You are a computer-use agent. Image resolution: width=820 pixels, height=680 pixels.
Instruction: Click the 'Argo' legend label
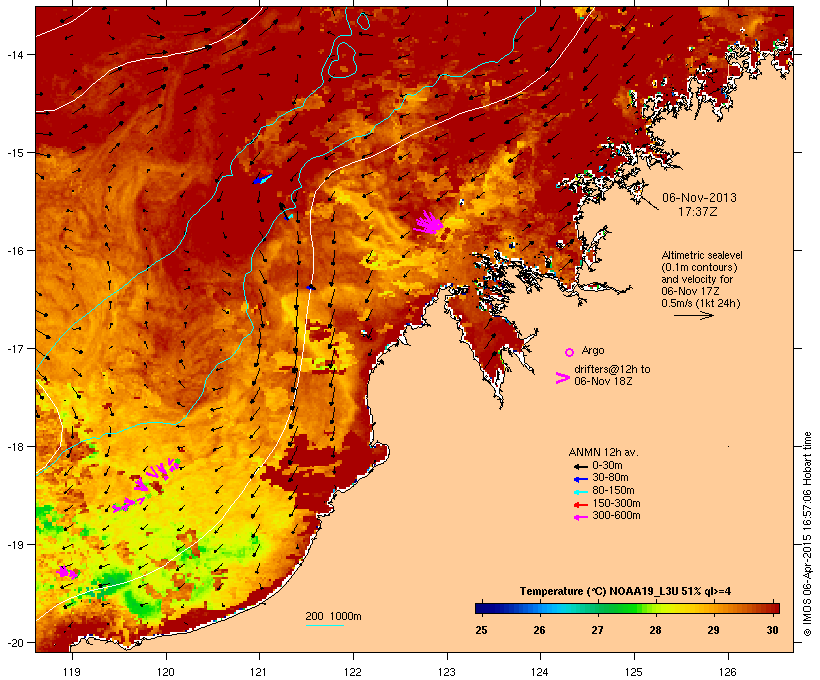click(593, 350)
